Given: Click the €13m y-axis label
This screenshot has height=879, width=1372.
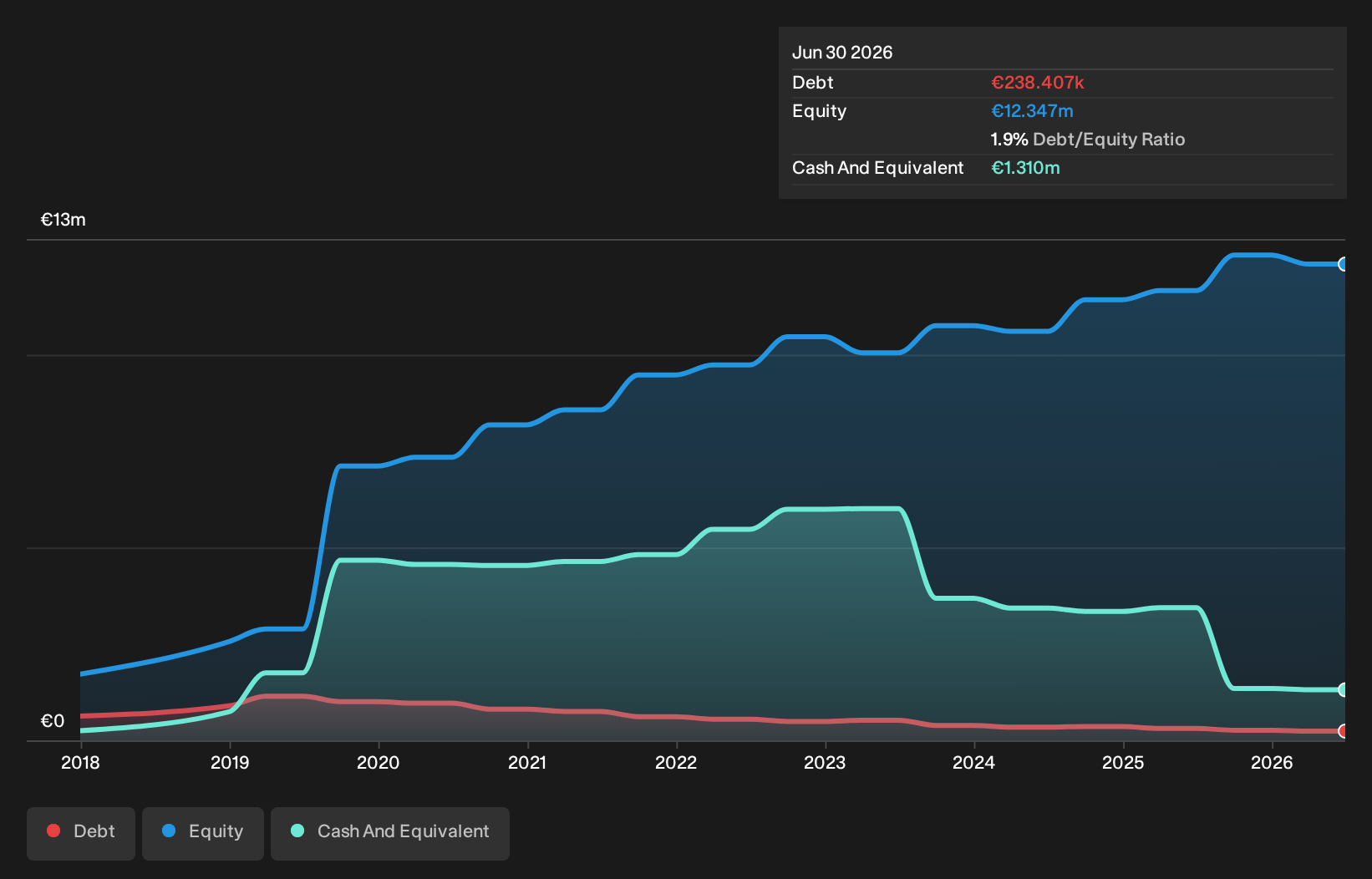Looking at the screenshot, I should [x=64, y=220].
